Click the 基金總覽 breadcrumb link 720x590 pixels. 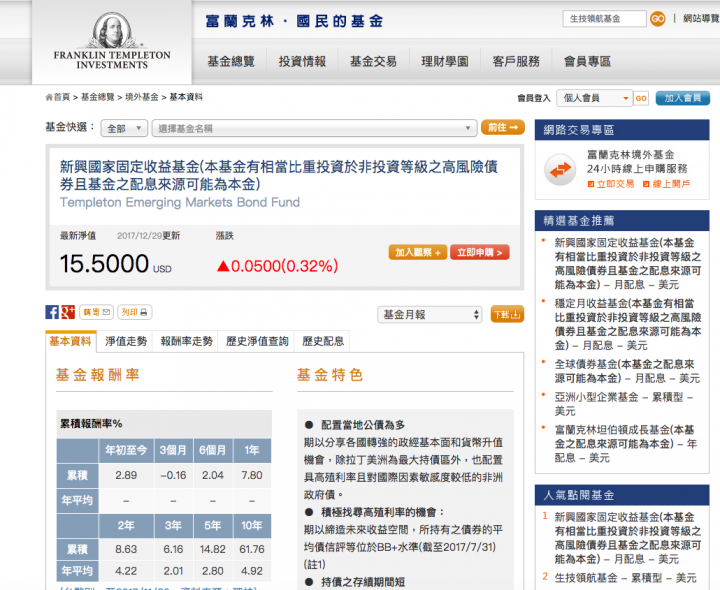(x=97, y=97)
